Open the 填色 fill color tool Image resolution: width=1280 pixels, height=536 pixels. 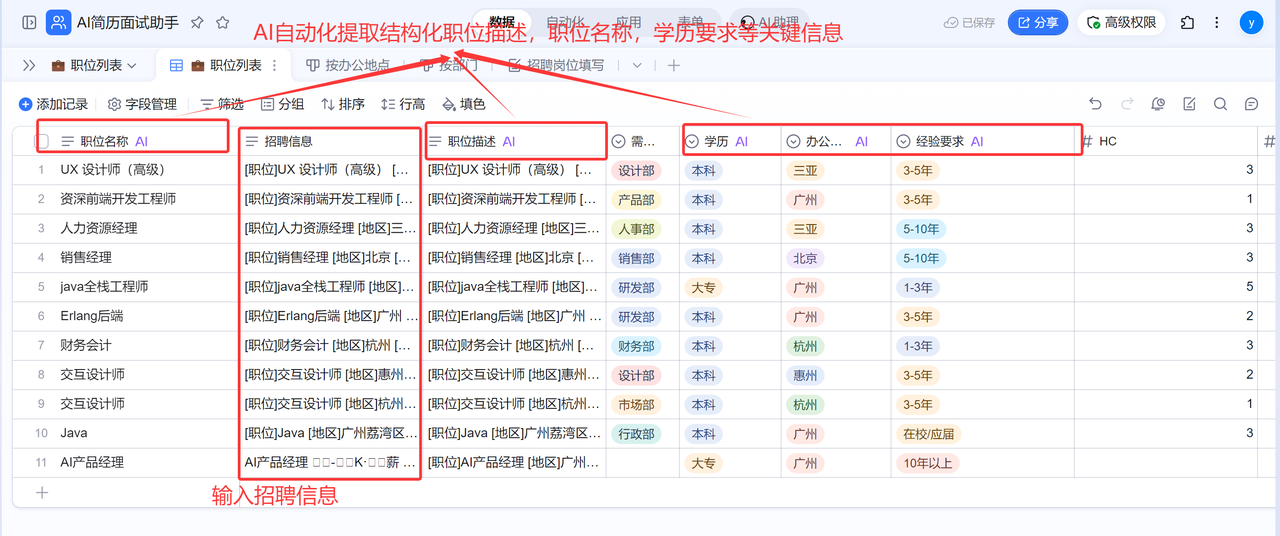pyautogui.click(x=463, y=104)
